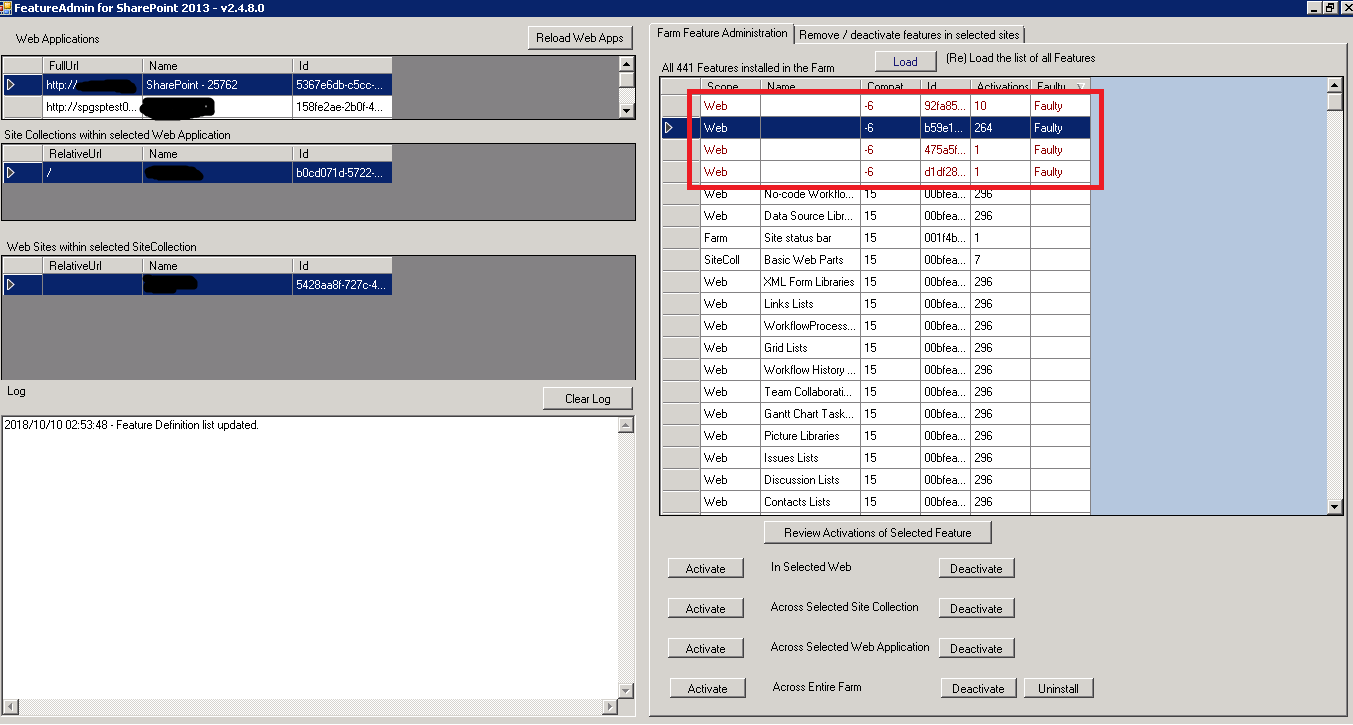Click the down arrow of Web Applications scrollbar
The width and height of the screenshot is (1353, 725).
[626, 111]
